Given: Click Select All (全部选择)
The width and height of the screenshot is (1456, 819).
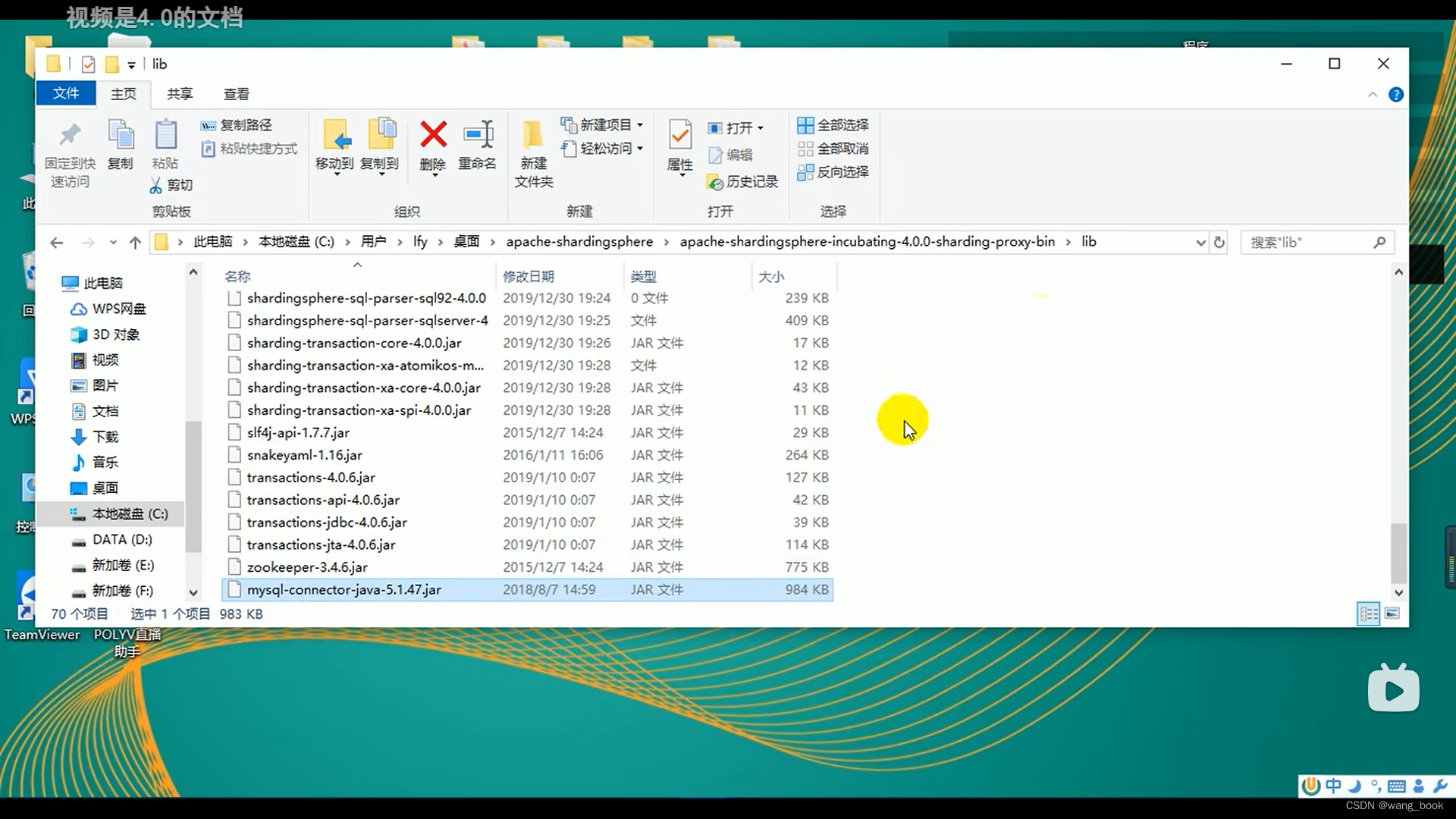Looking at the screenshot, I should (833, 125).
